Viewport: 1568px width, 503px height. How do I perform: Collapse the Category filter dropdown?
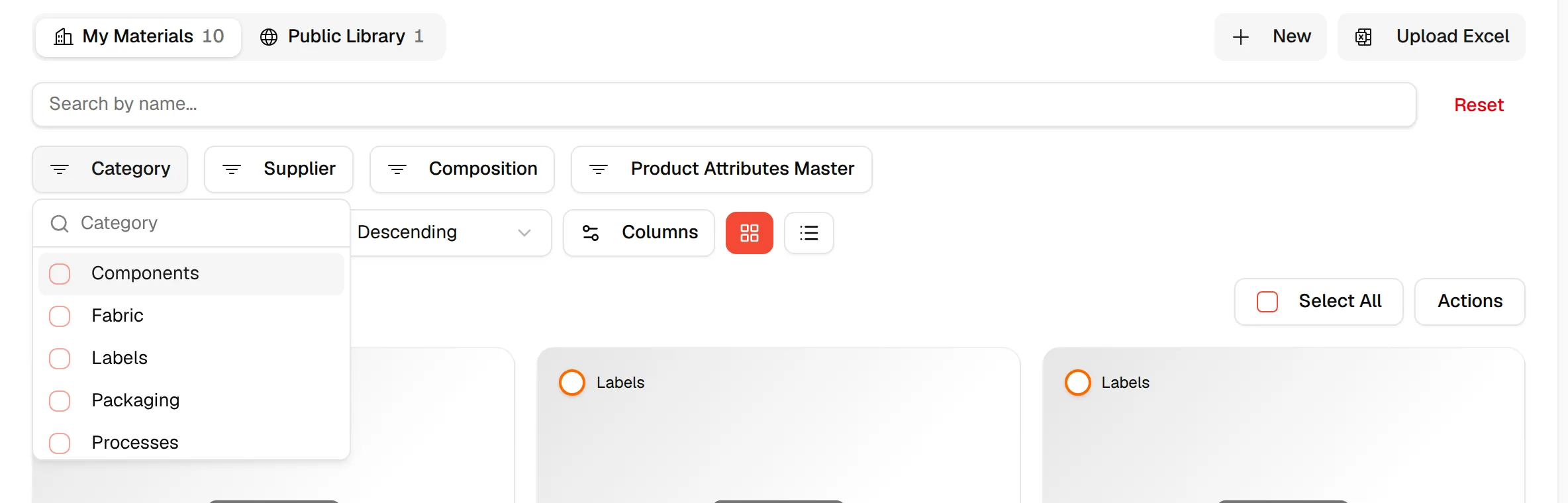pyautogui.click(x=110, y=169)
